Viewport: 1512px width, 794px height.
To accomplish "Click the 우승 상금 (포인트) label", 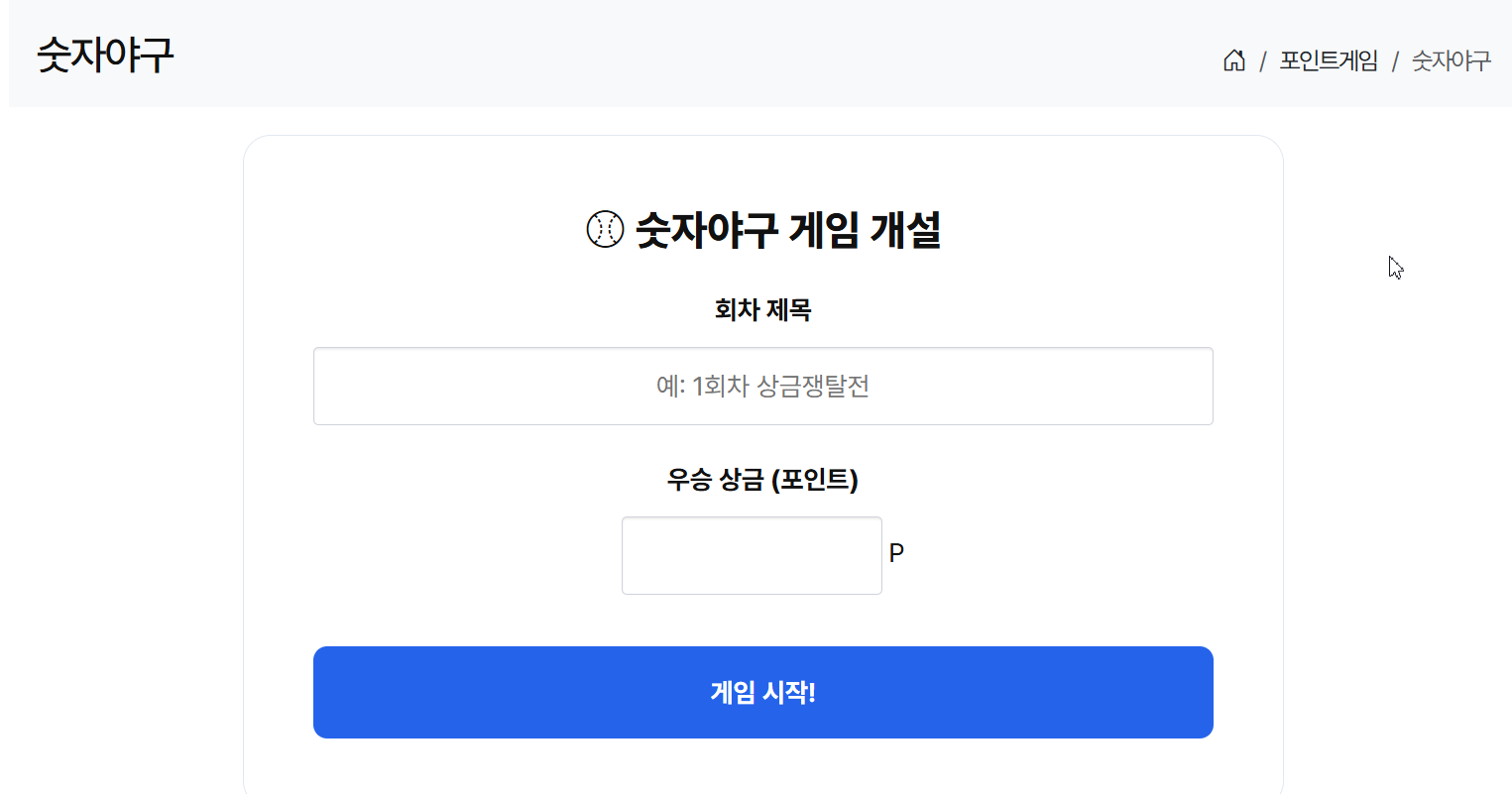I will click(762, 480).
